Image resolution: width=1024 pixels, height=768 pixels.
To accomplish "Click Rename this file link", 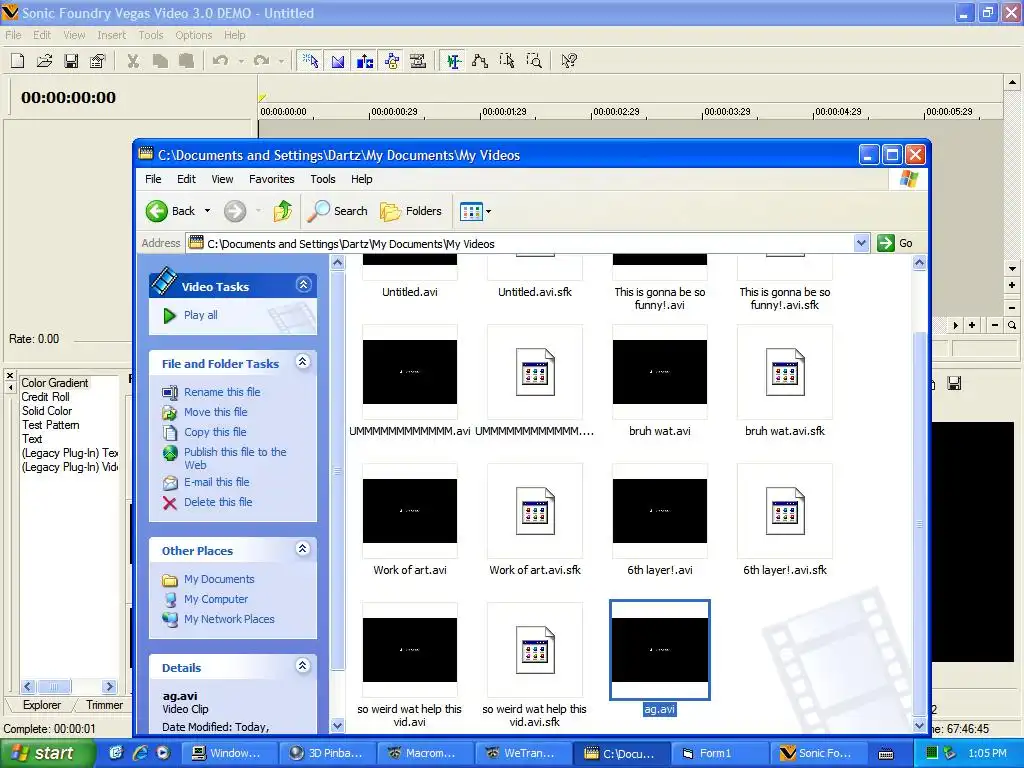I will tap(222, 392).
